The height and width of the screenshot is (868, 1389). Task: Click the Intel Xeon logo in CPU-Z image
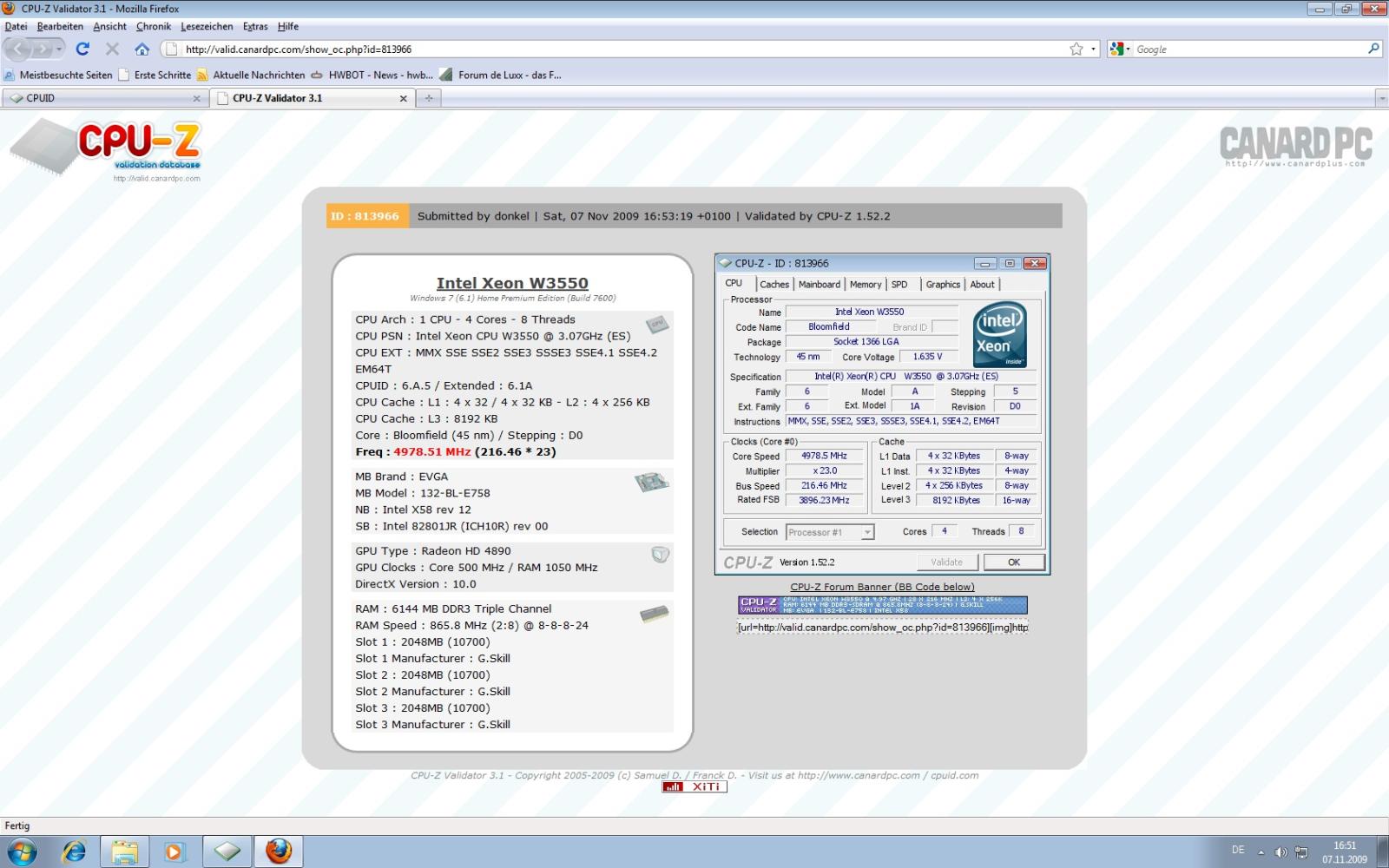(x=999, y=333)
